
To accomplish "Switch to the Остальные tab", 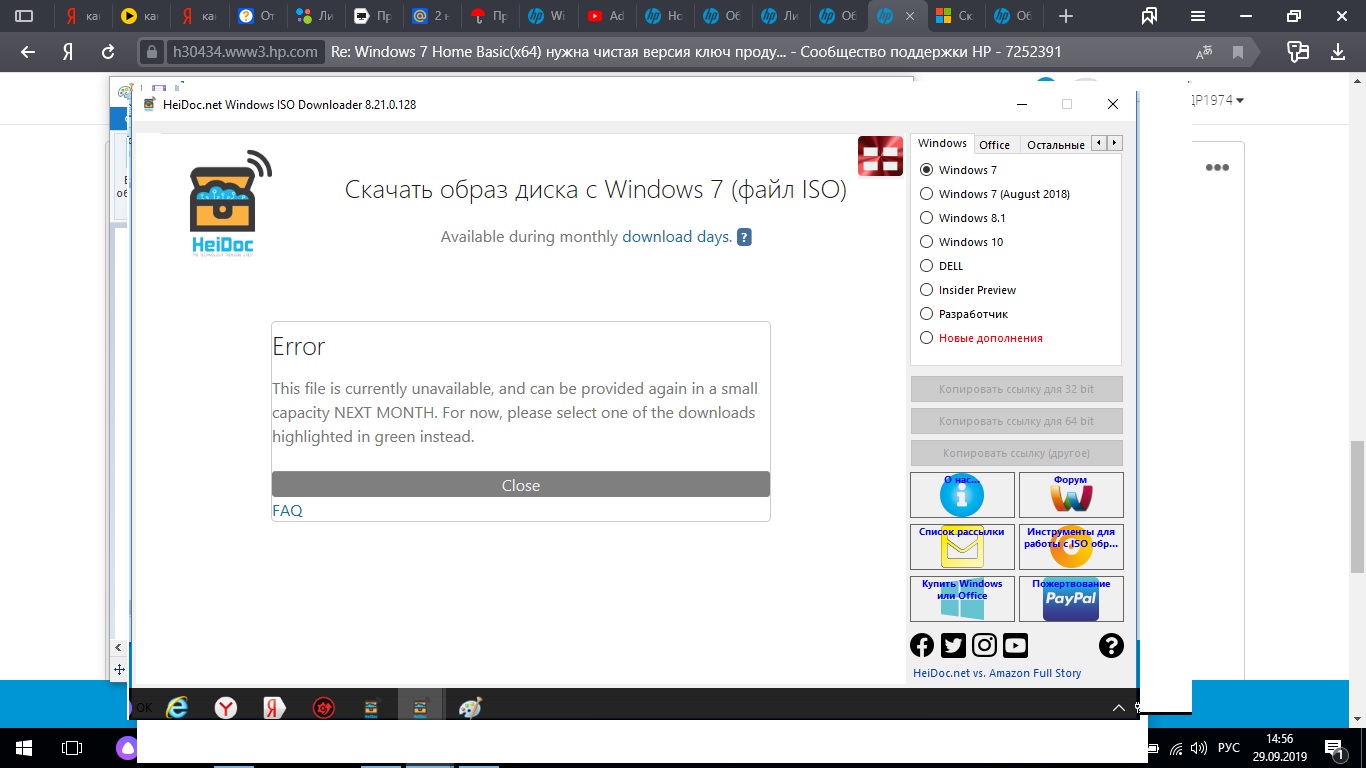I will click(x=1056, y=145).
